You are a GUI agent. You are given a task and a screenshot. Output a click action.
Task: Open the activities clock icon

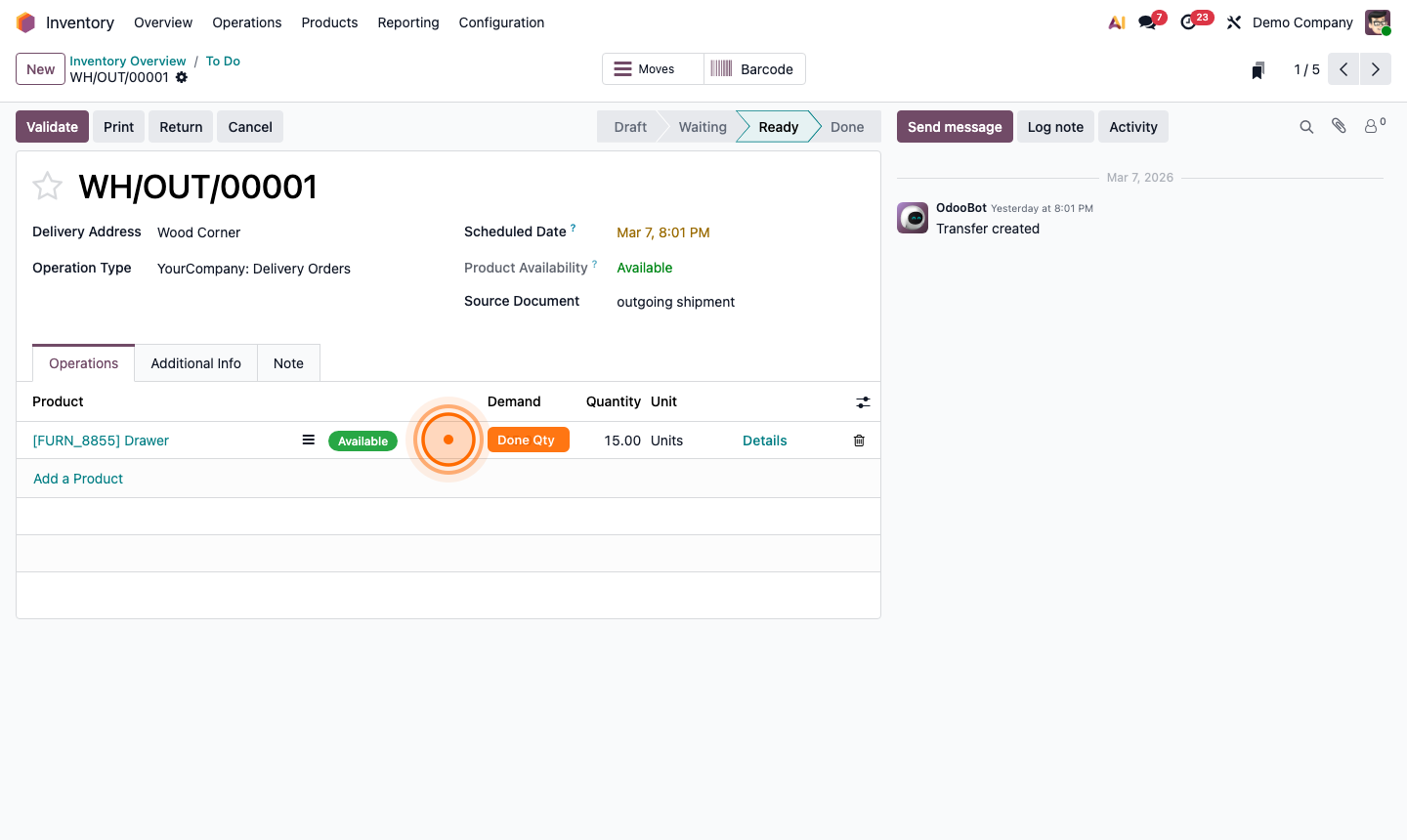coord(1188,22)
